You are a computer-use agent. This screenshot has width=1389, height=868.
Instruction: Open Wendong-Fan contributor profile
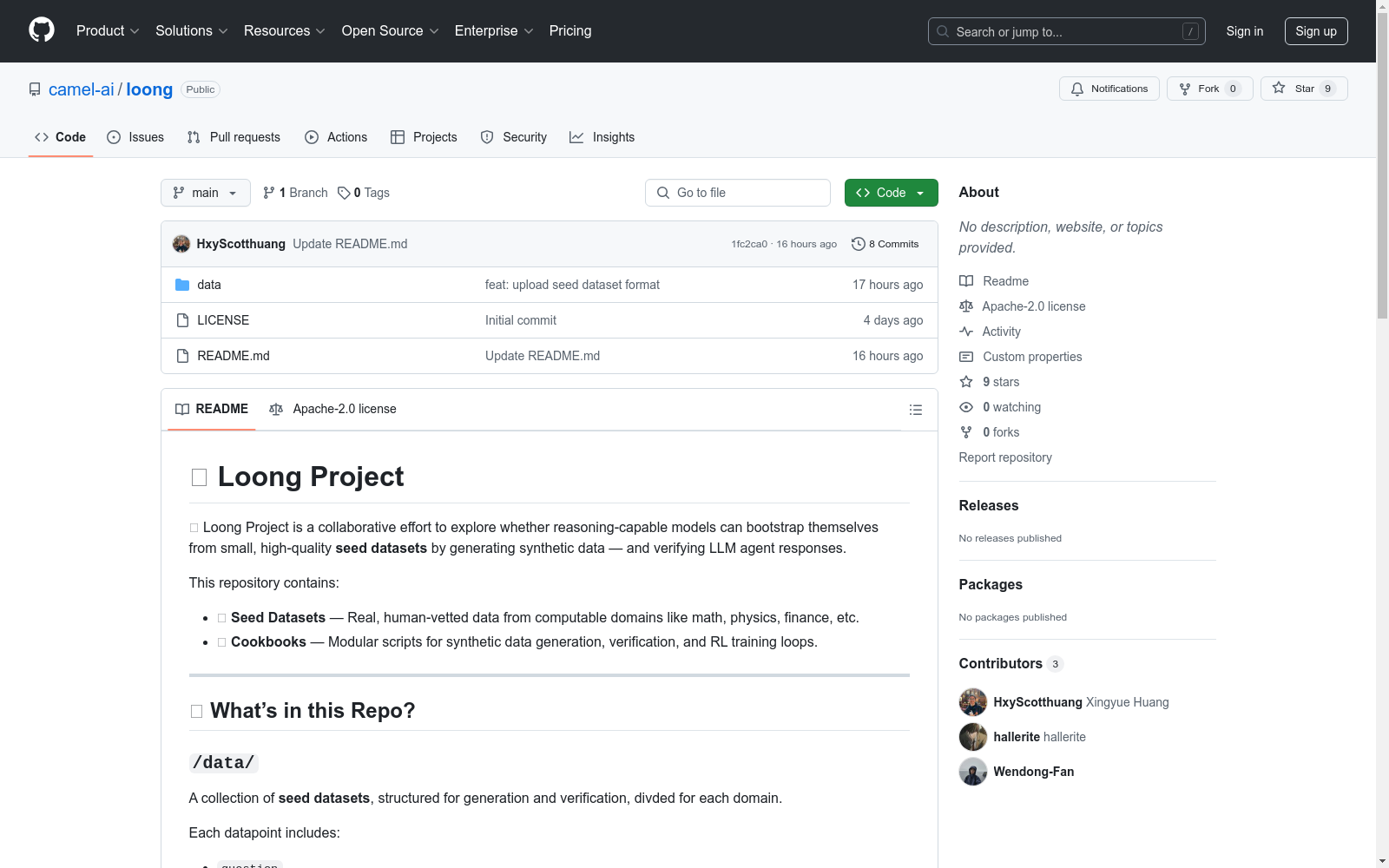tap(1034, 772)
